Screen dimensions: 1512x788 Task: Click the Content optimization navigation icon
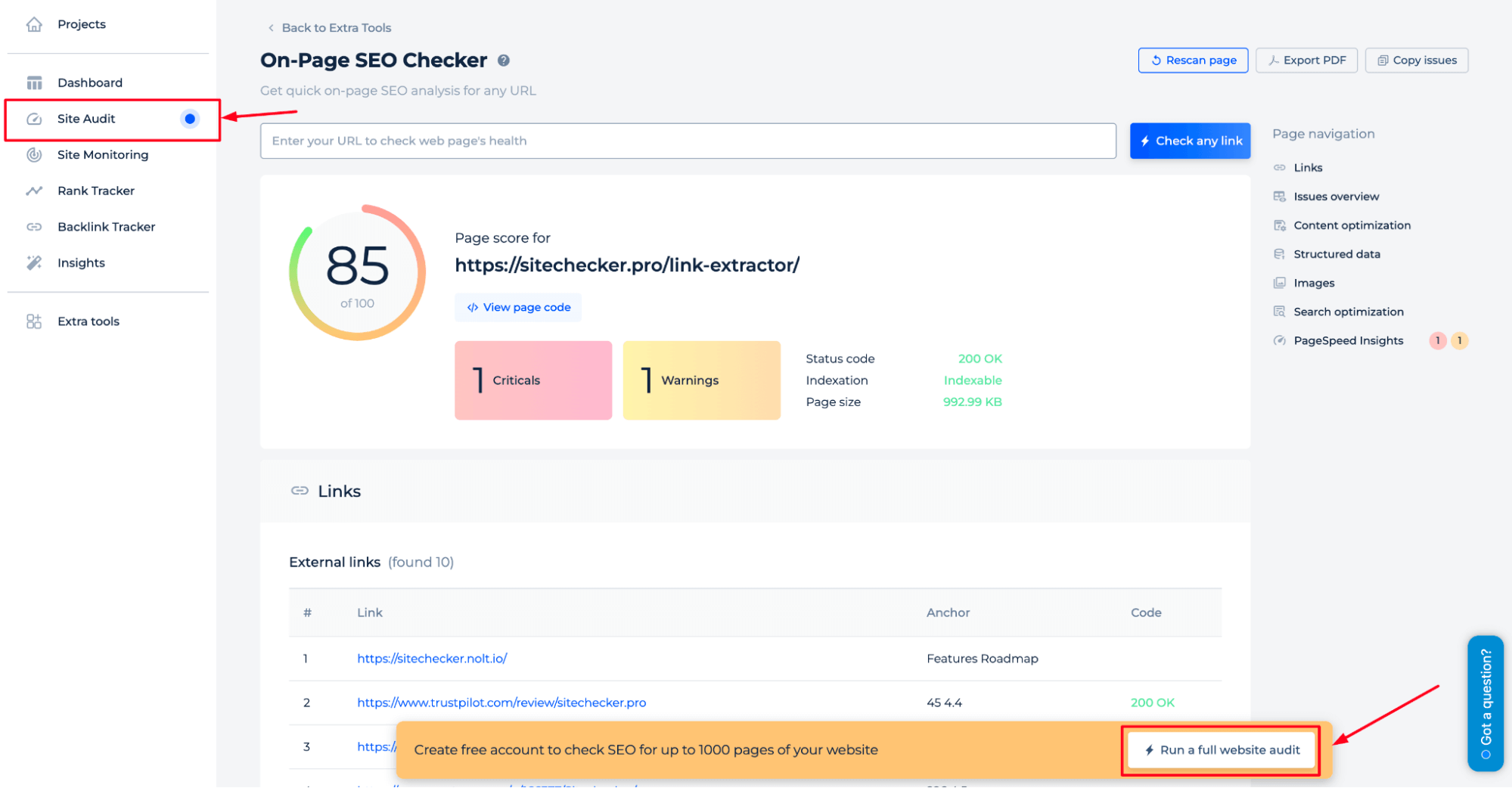coord(1280,225)
